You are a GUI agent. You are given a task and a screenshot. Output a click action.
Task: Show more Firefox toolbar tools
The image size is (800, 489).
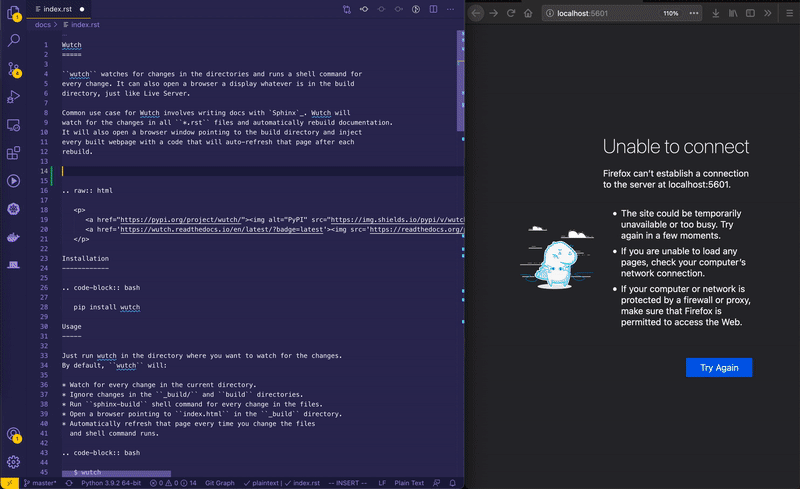(x=768, y=13)
